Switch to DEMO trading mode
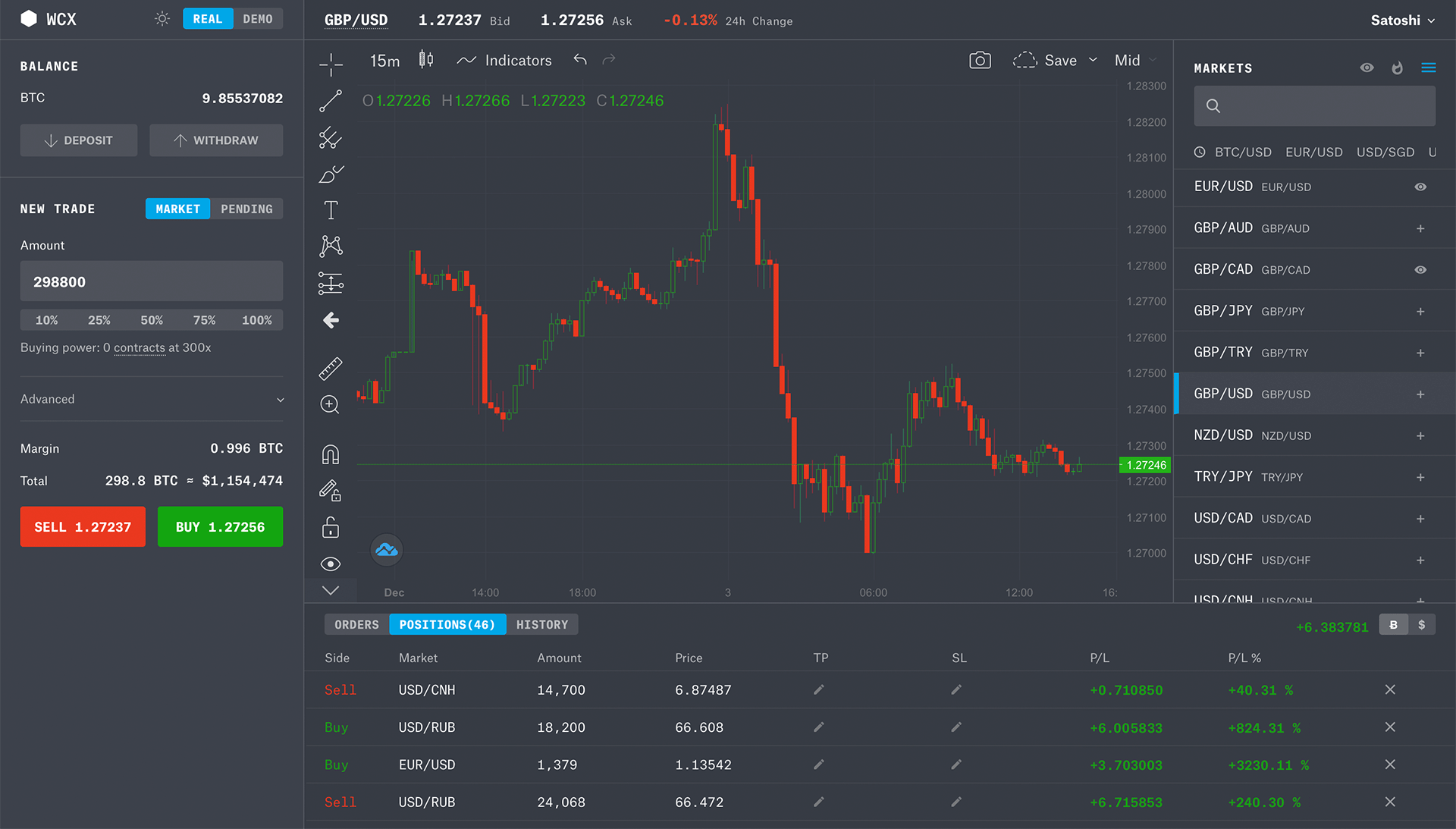 (x=256, y=18)
